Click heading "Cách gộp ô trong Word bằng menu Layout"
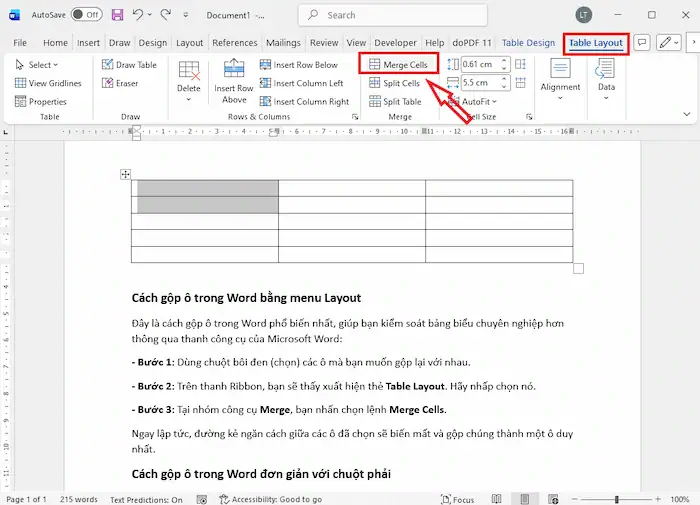The width and height of the screenshot is (700, 505). point(246,298)
